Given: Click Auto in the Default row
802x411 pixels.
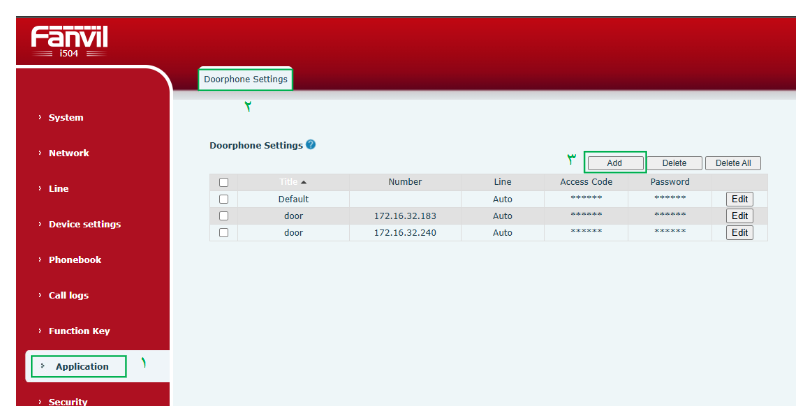Looking at the screenshot, I should [x=502, y=199].
